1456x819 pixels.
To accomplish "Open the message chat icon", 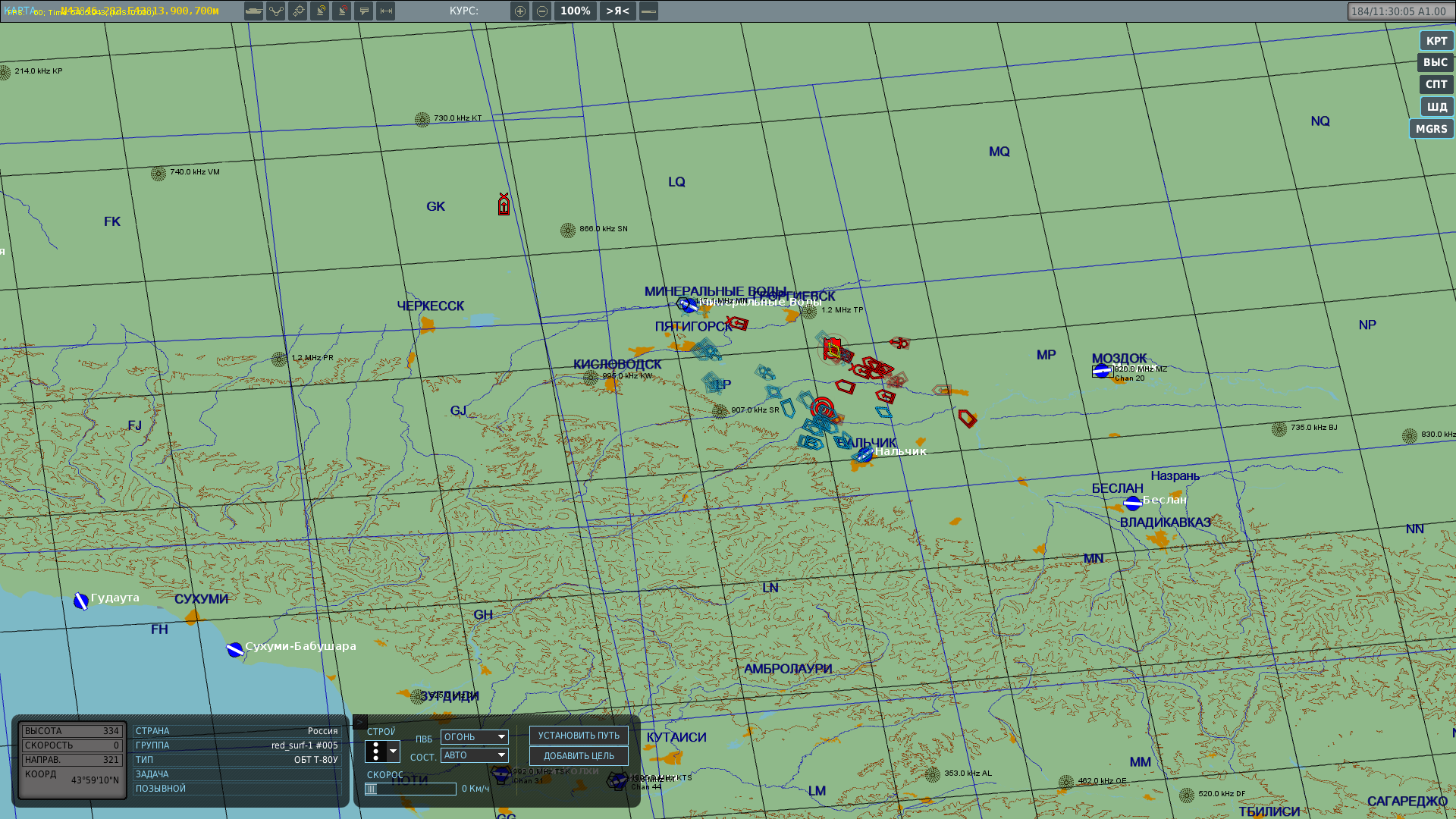I will tap(363, 11).
